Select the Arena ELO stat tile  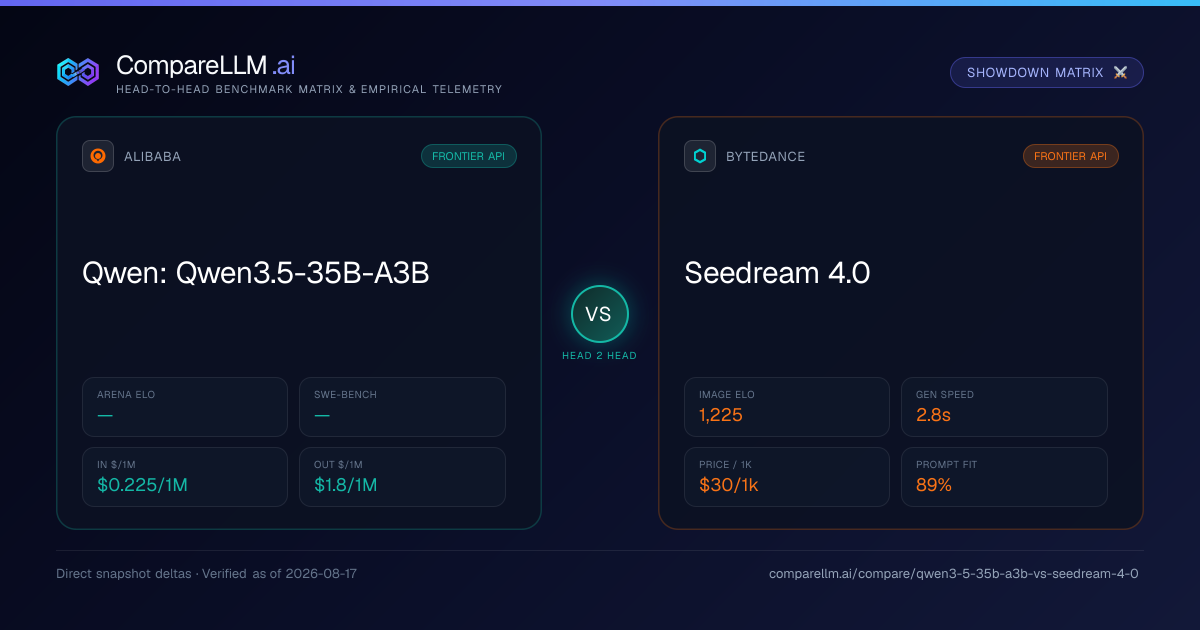[185, 407]
